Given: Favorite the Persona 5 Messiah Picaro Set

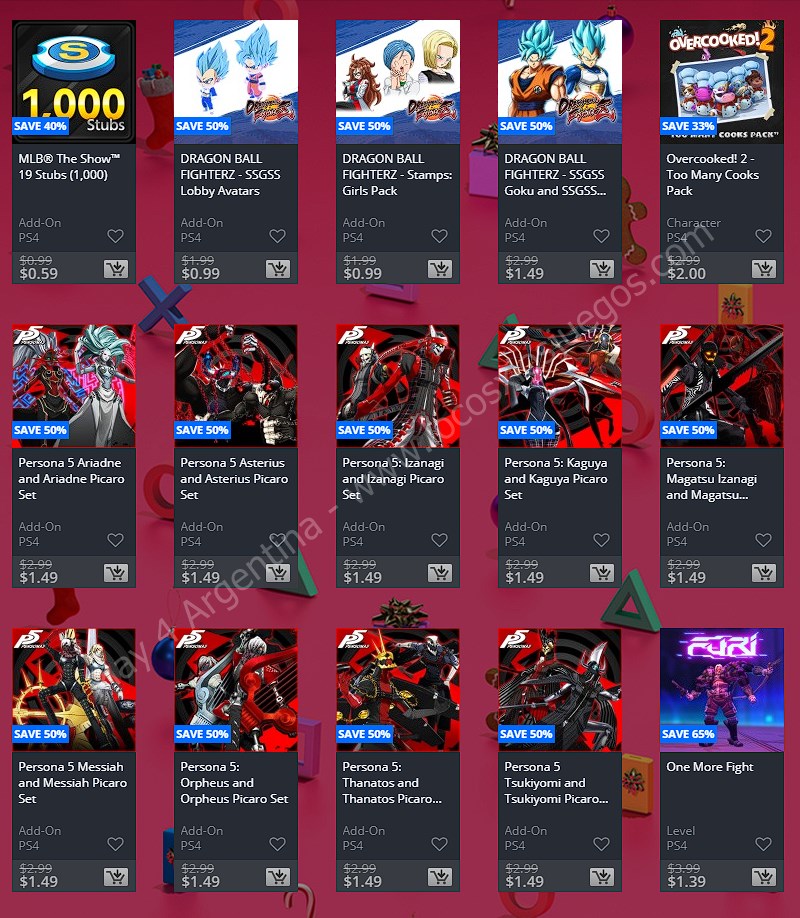Looking at the screenshot, I should pos(116,844).
